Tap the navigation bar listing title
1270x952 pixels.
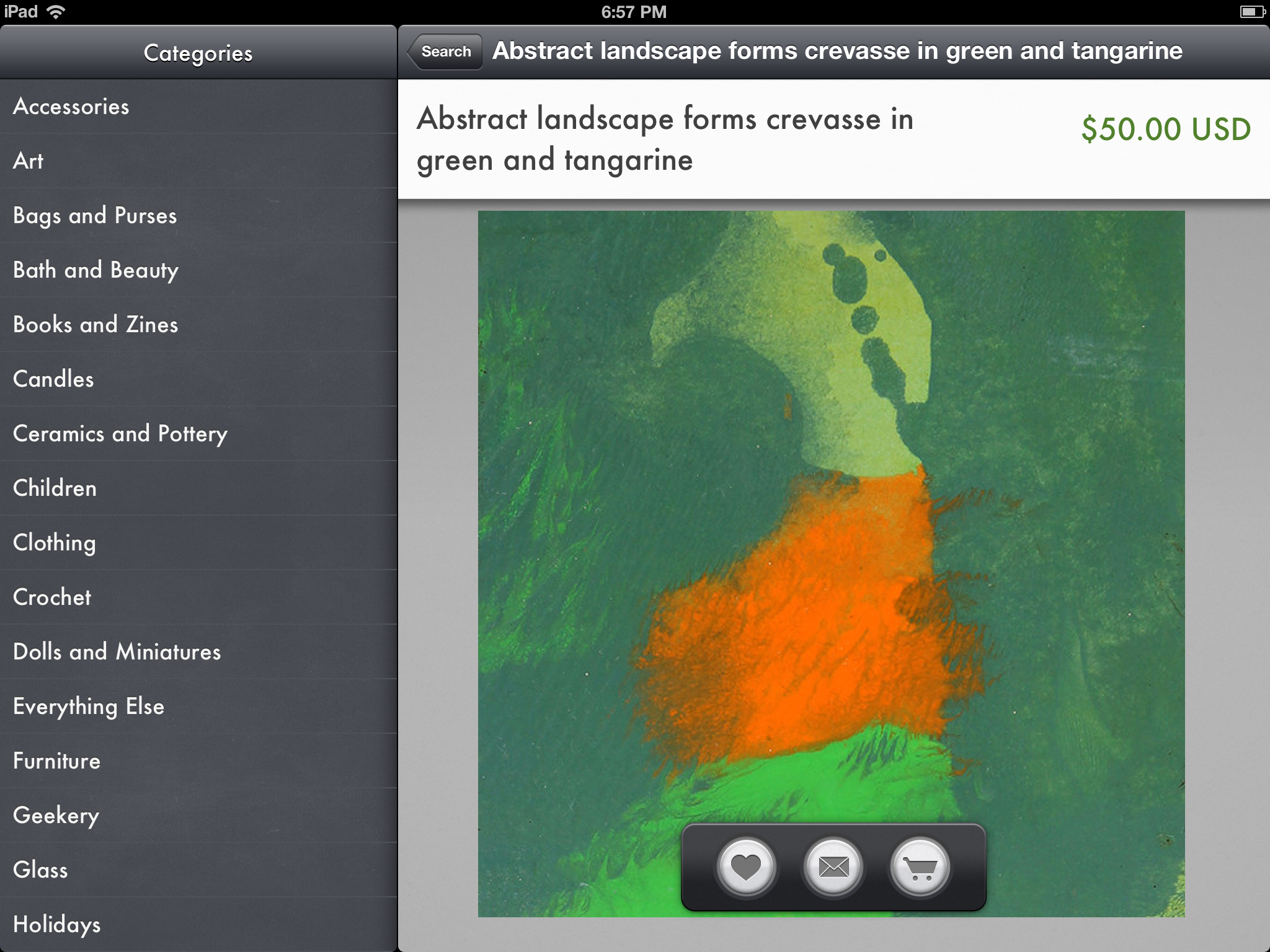pos(837,51)
